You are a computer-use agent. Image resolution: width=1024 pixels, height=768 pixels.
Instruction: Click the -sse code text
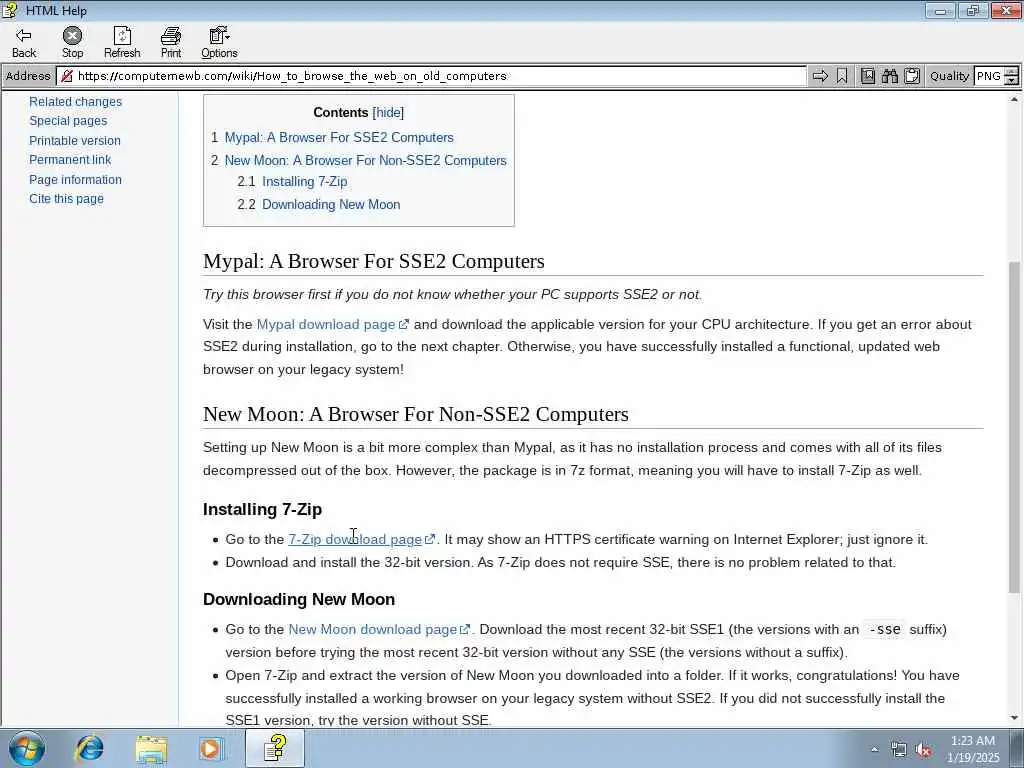click(x=884, y=630)
